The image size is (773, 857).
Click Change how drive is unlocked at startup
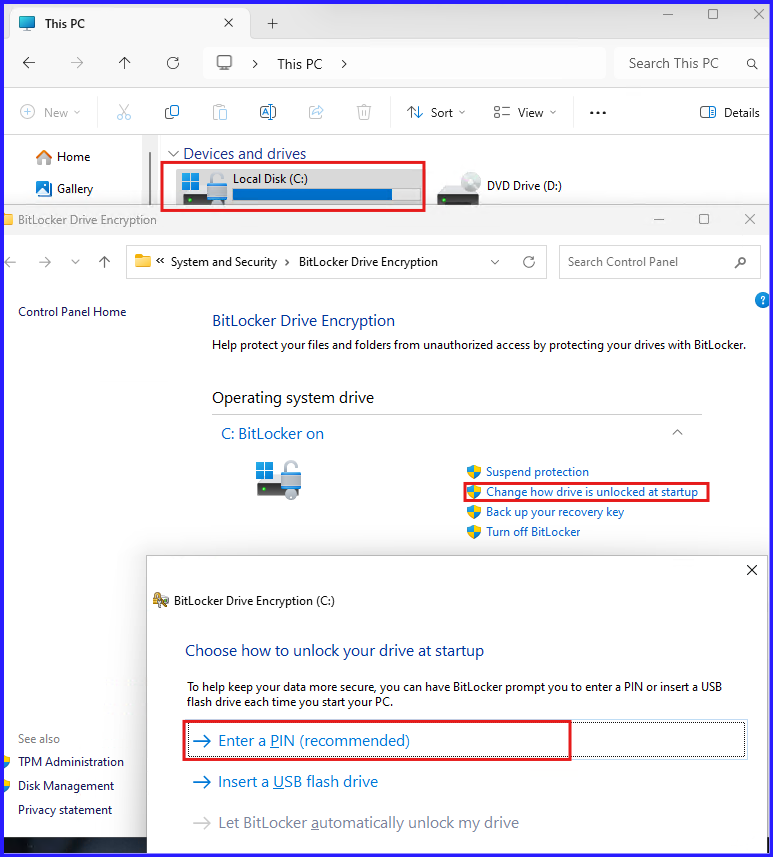click(591, 492)
